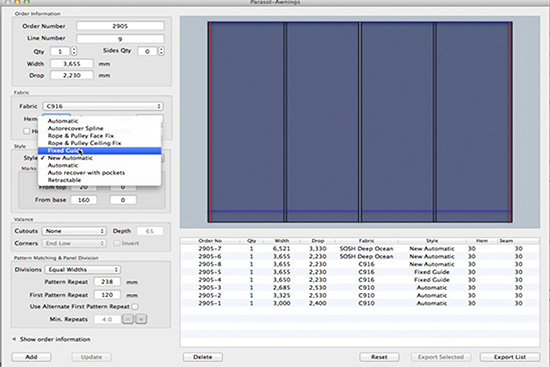The width and height of the screenshot is (550, 367).
Task: Toggle the checkbox below Hem field
Action: 26,131
